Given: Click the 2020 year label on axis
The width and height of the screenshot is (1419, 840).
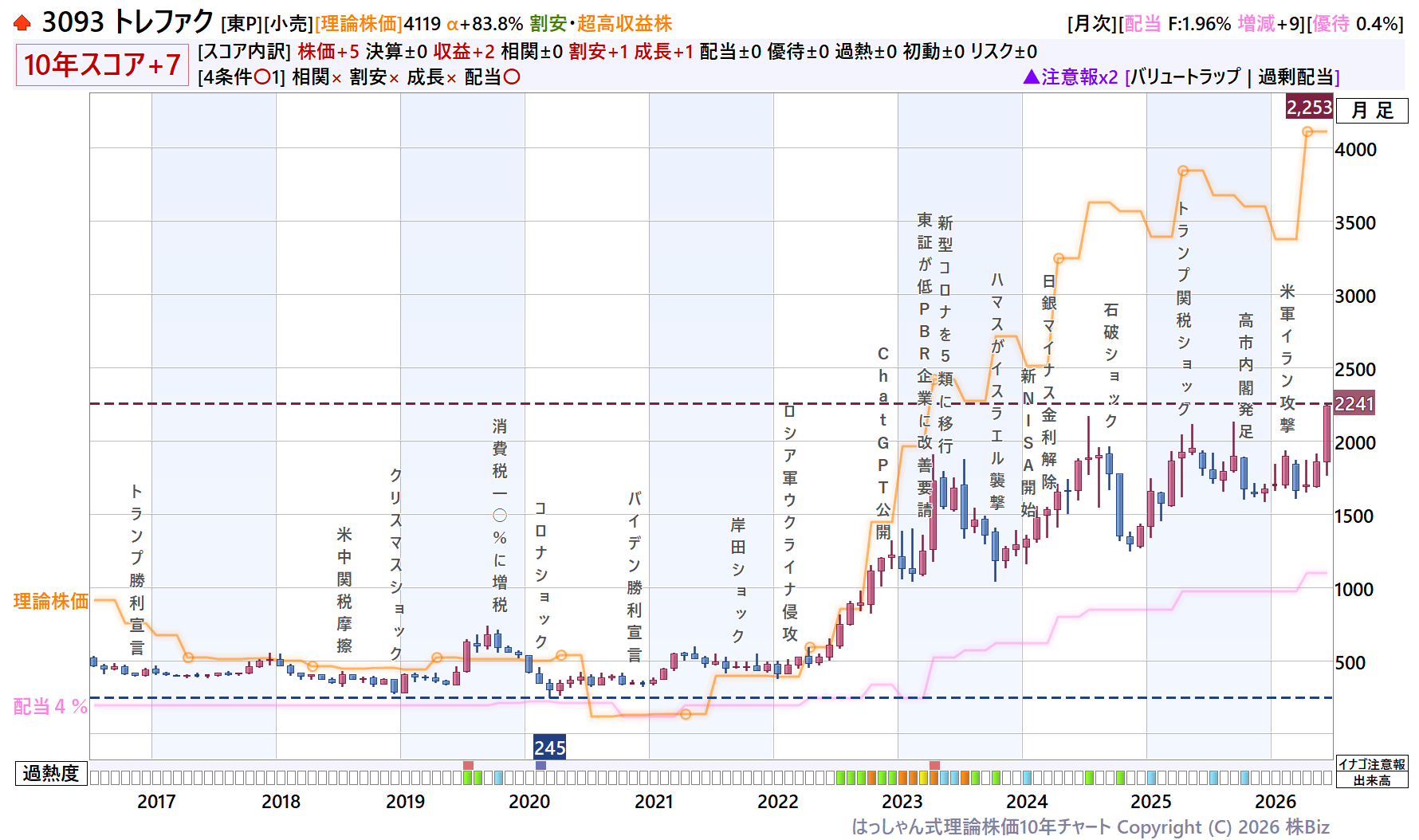Looking at the screenshot, I should pyautogui.click(x=529, y=802).
